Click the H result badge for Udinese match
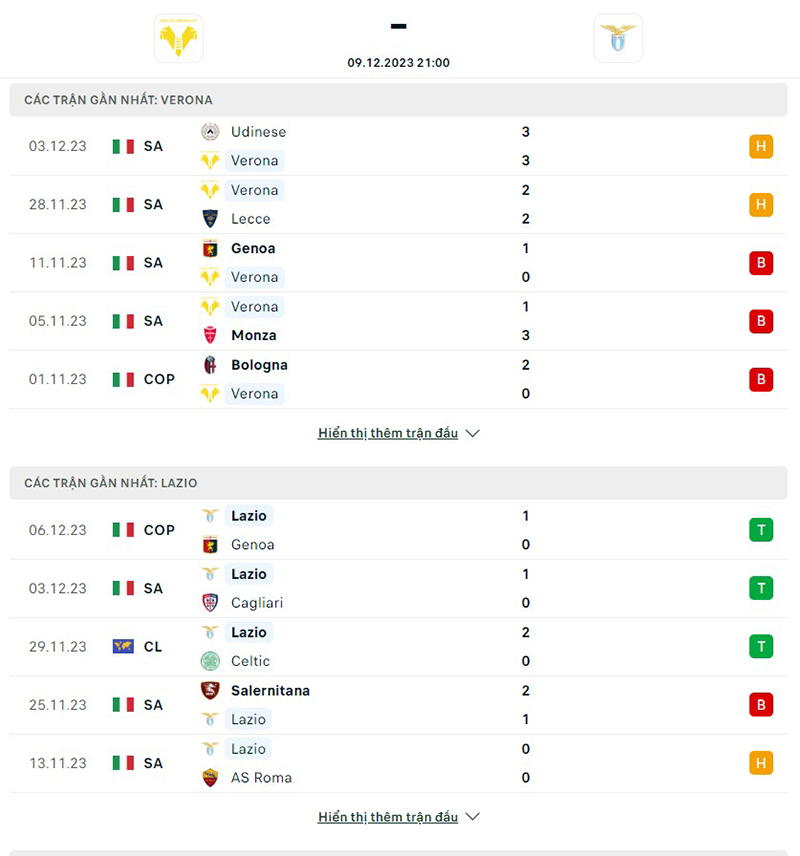Image resolution: width=800 pixels, height=856 pixels. coord(760,146)
